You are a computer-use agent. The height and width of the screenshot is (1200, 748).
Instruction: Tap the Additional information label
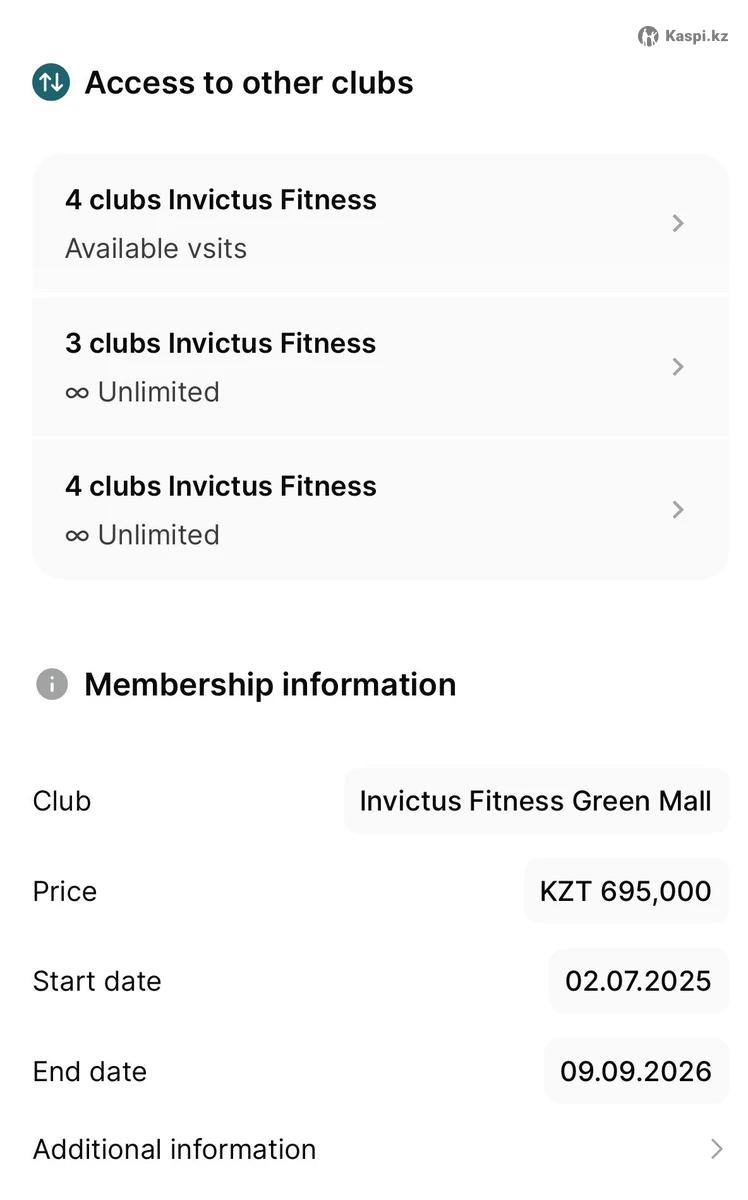tap(174, 1149)
